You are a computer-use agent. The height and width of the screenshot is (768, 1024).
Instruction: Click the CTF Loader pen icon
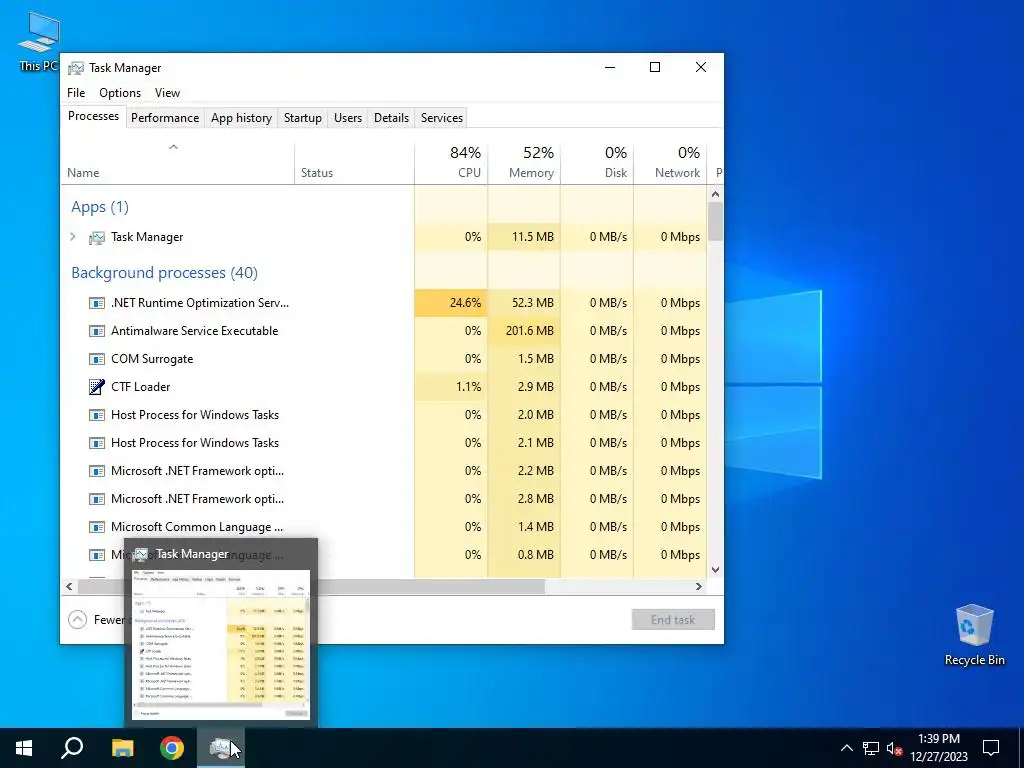(x=97, y=387)
